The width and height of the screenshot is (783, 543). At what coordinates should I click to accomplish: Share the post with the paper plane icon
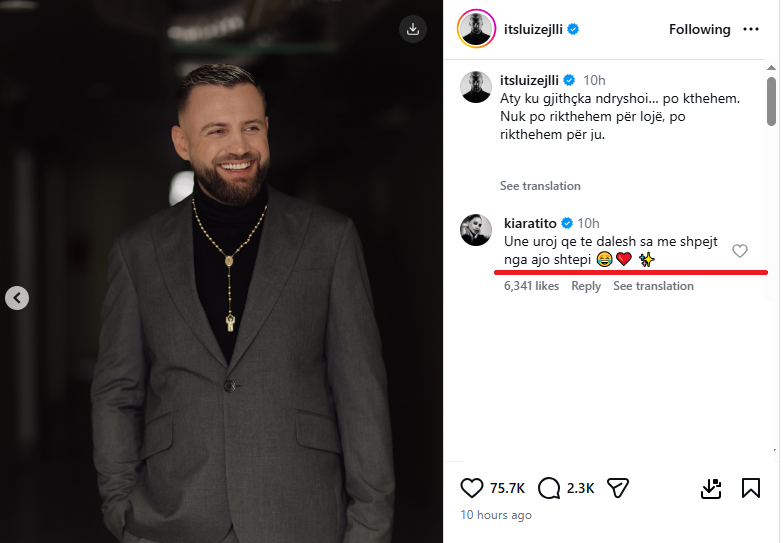tap(618, 488)
